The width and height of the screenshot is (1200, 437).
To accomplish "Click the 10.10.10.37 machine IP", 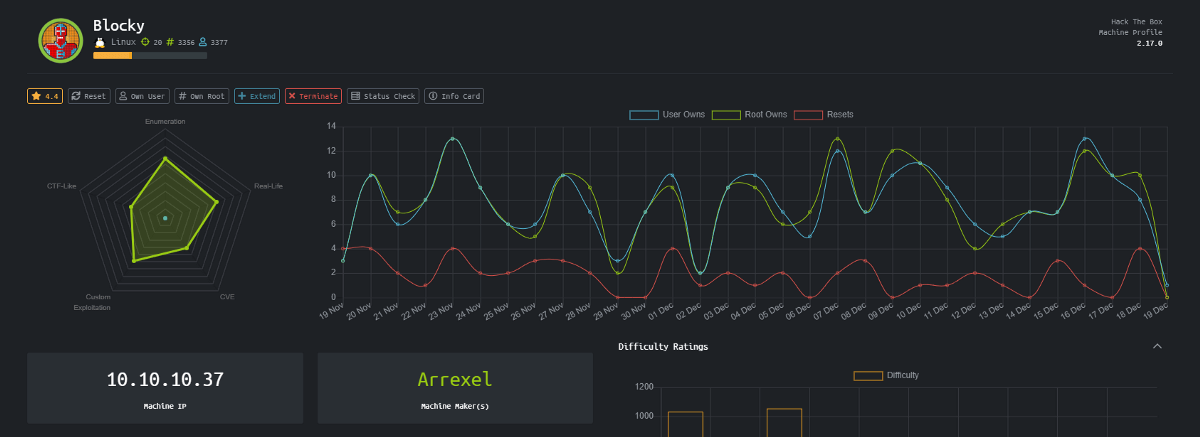I will click(x=165, y=380).
